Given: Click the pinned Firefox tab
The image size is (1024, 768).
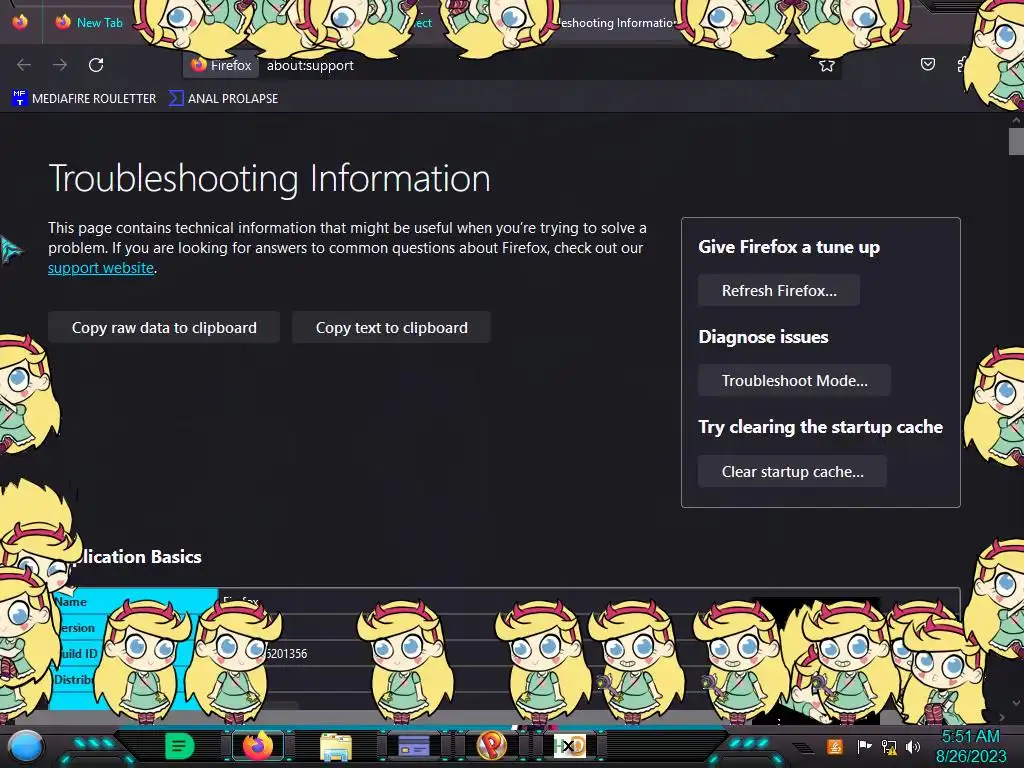Looking at the screenshot, I should pos(20,22).
